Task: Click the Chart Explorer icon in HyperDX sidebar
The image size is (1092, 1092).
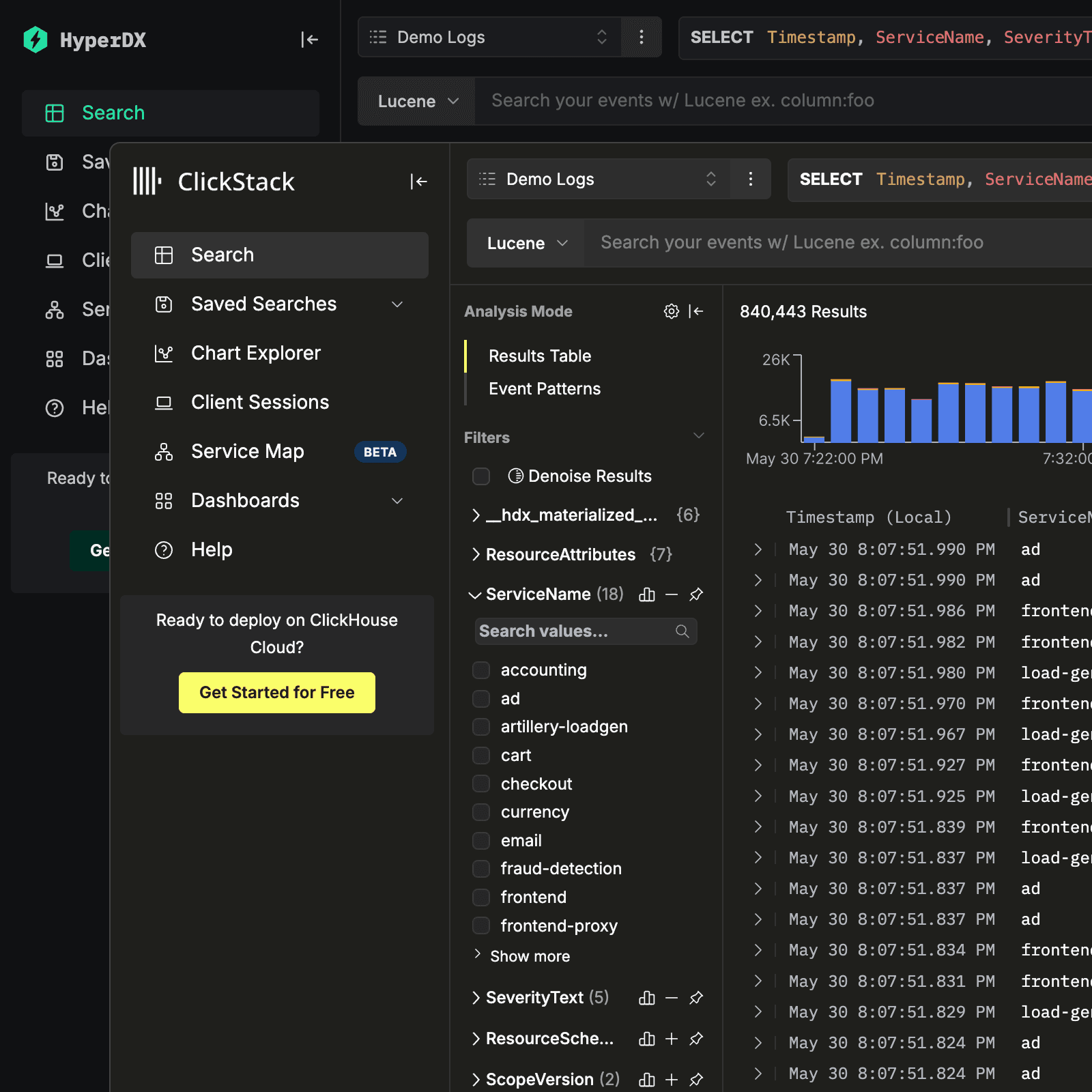Action: (x=55, y=211)
